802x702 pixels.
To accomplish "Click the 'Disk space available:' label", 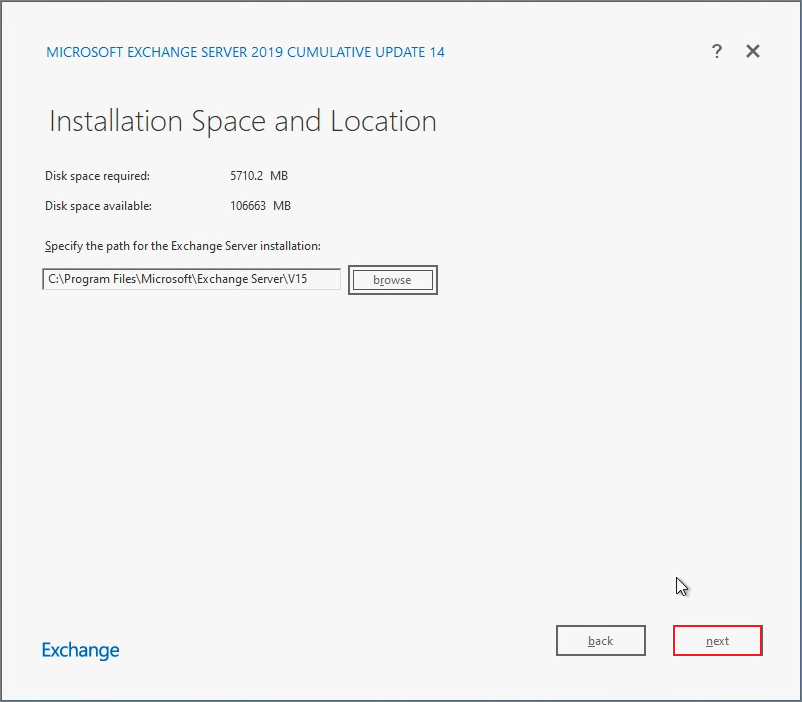I will pos(98,206).
